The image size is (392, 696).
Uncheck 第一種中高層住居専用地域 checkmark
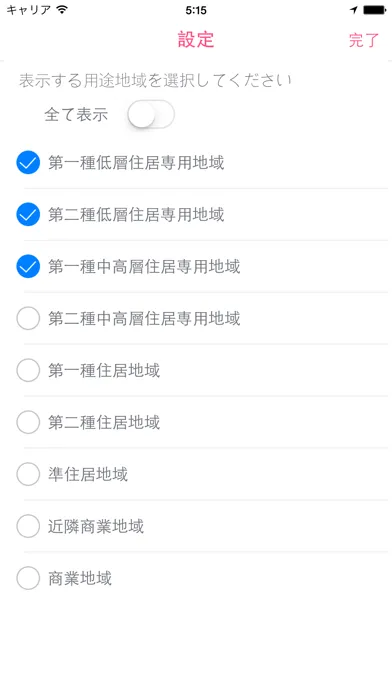(x=28, y=266)
